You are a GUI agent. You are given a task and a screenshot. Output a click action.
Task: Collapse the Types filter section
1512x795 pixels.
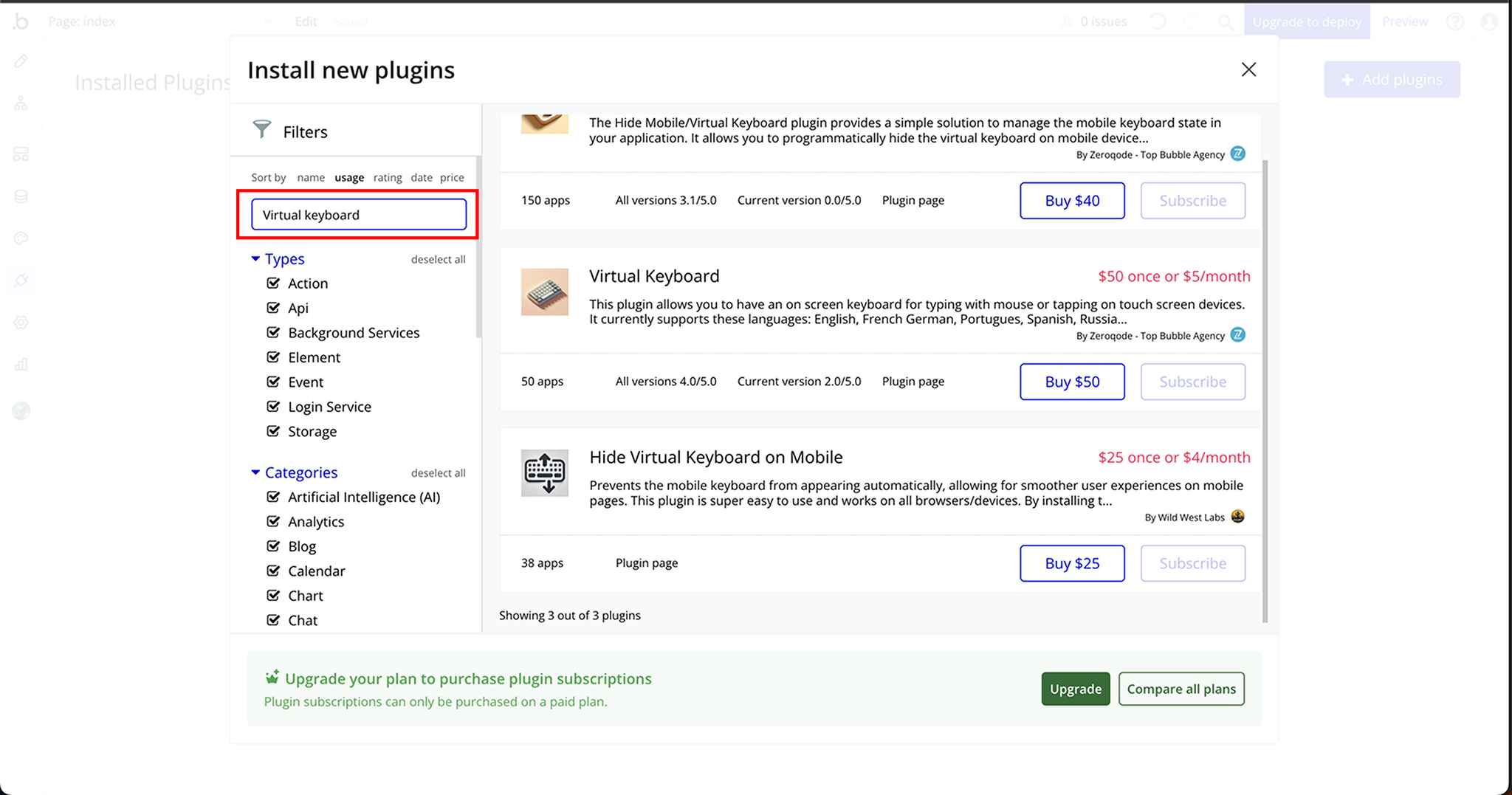[x=255, y=259]
